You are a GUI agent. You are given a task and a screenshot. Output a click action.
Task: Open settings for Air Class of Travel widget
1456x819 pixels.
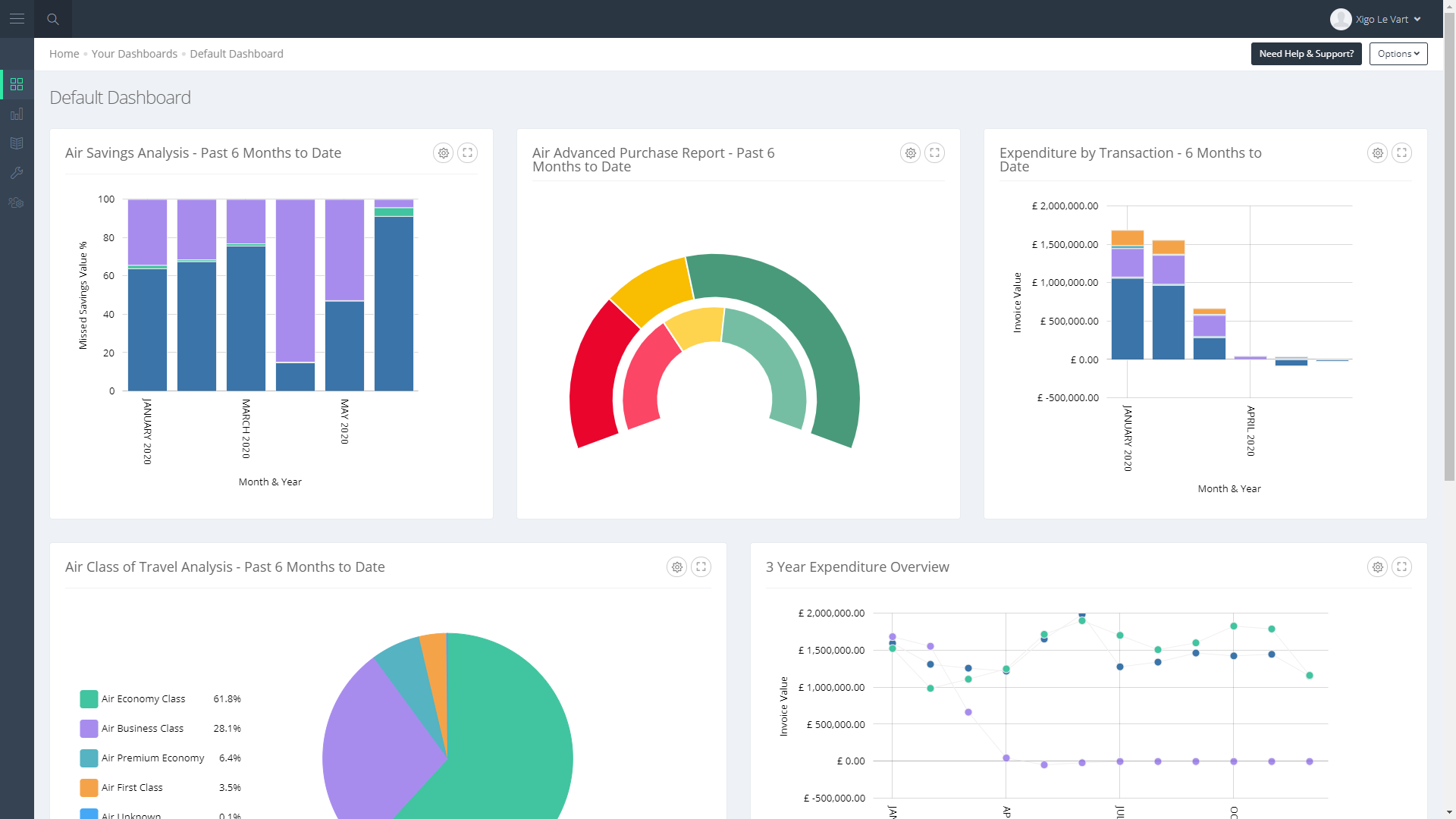tap(677, 567)
